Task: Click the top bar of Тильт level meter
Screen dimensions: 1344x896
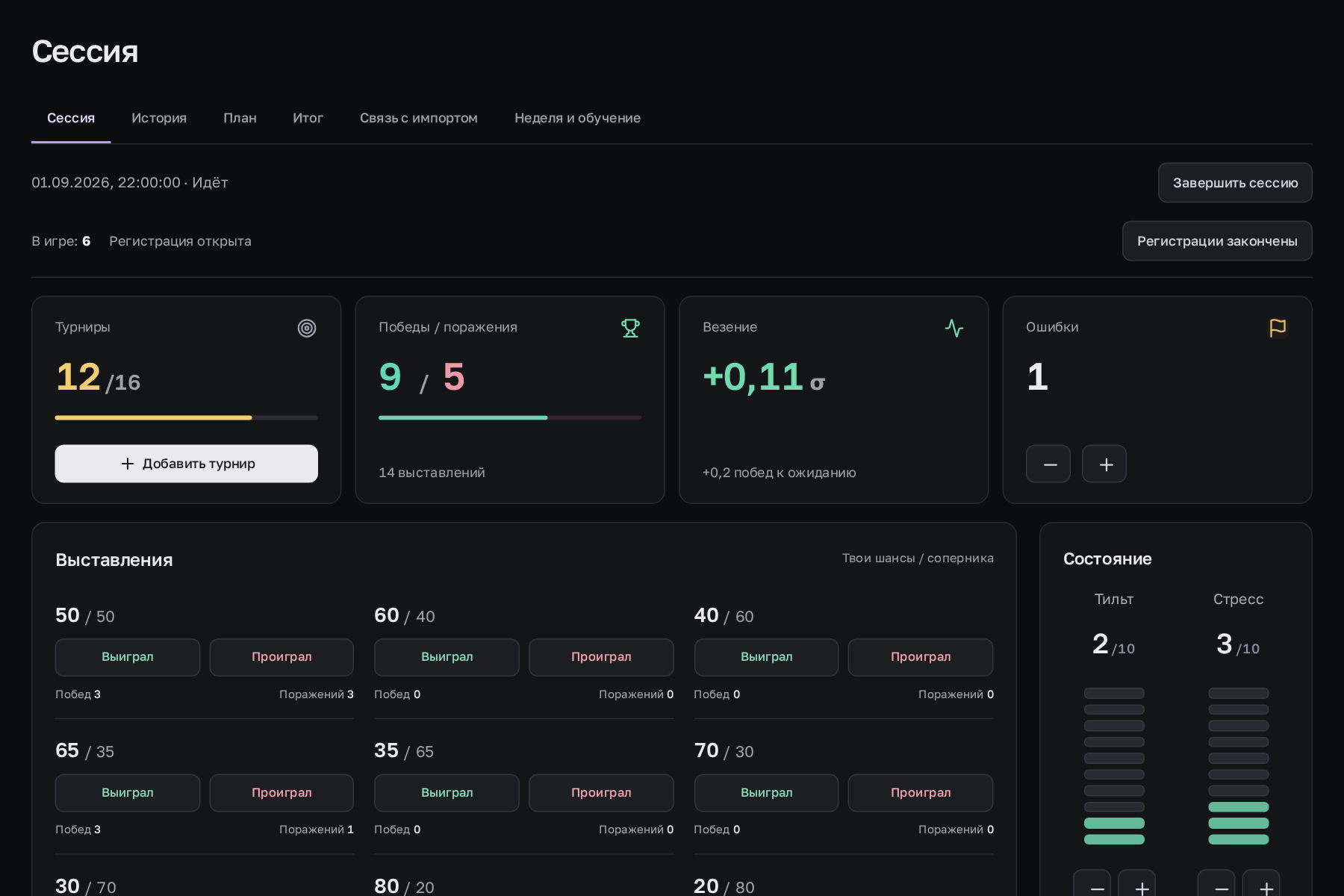Action: coord(1114,693)
